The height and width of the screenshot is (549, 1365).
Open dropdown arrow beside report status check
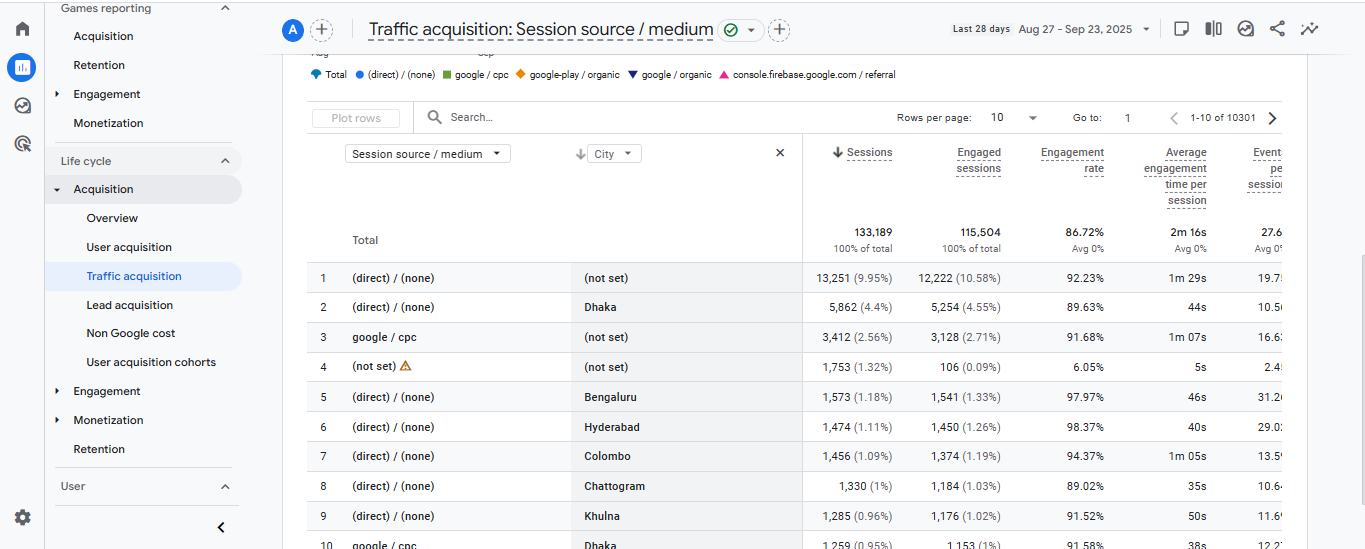click(751, 30)
